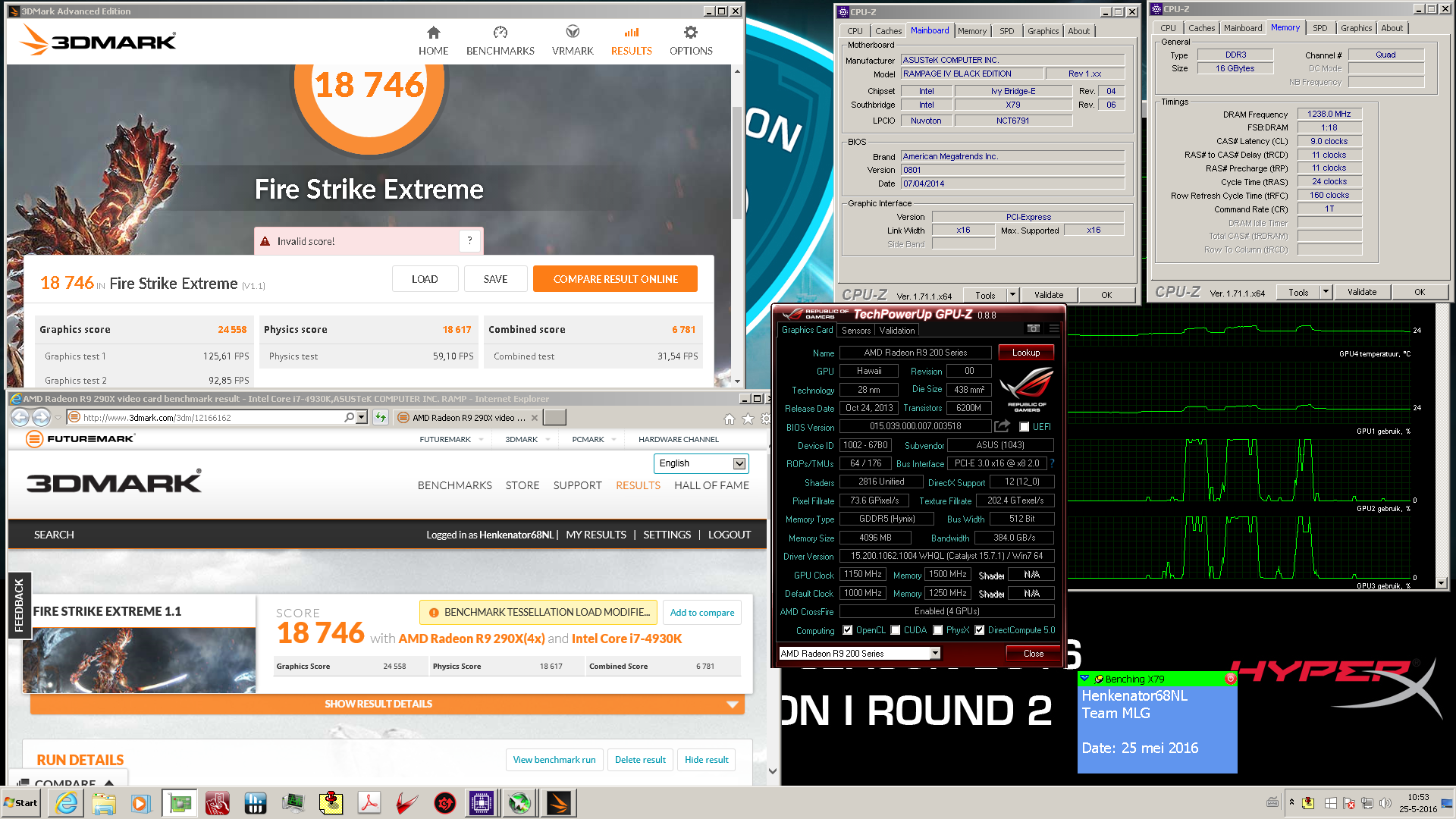
Task: Select SPD tab in CPU-Z Memory window
Action: (x=1320, y=28)
